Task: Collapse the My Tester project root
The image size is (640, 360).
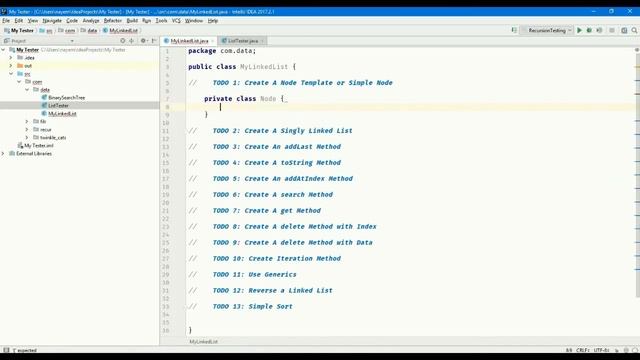Action: pyautogui.click(x=3, y=50)
